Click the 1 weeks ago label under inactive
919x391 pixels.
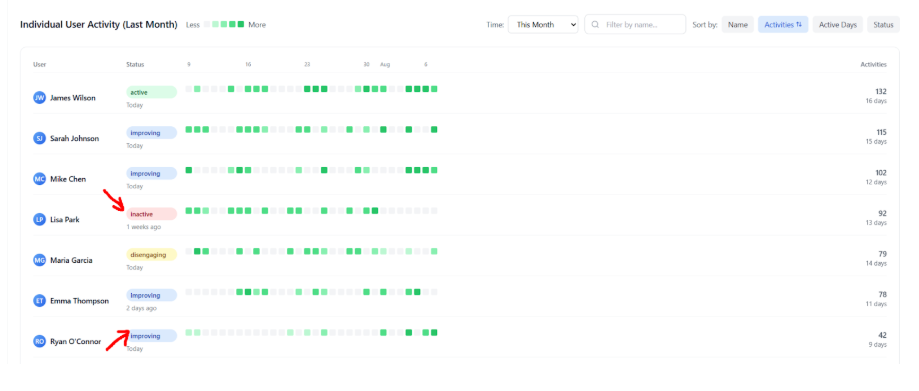144,227
